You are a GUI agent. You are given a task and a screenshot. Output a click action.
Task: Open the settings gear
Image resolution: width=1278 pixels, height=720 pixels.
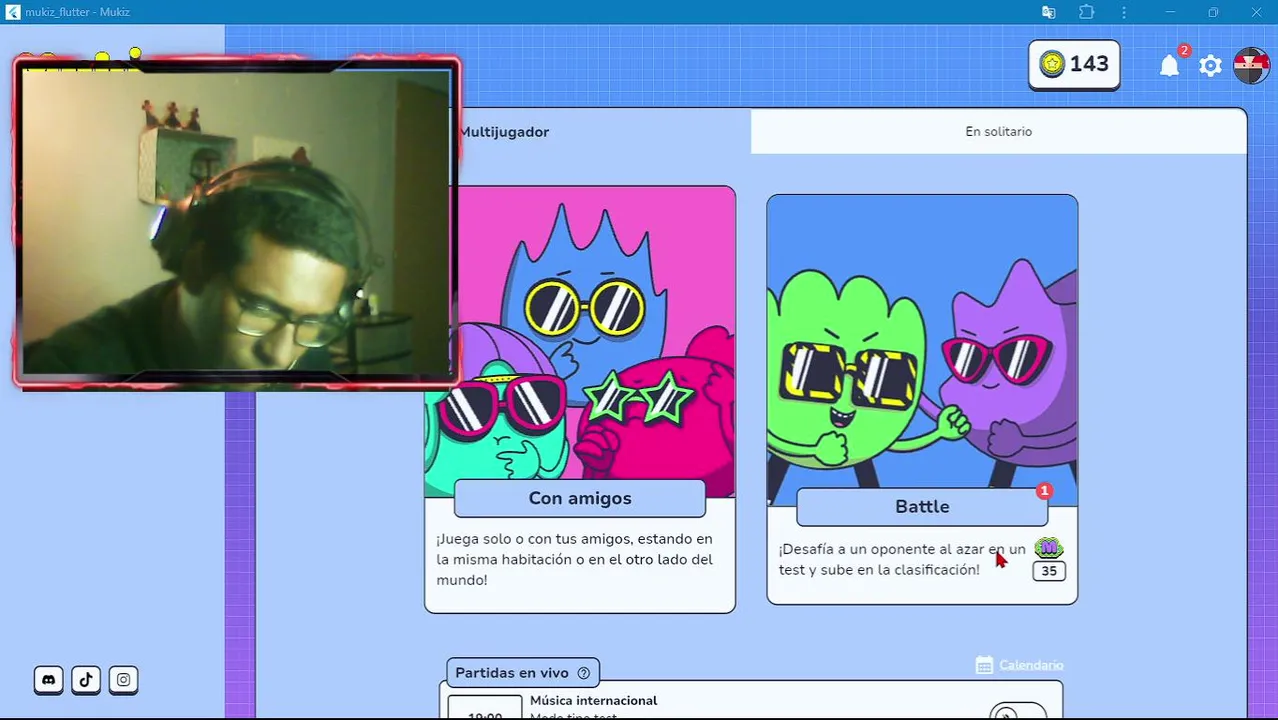pos(1210,66)
